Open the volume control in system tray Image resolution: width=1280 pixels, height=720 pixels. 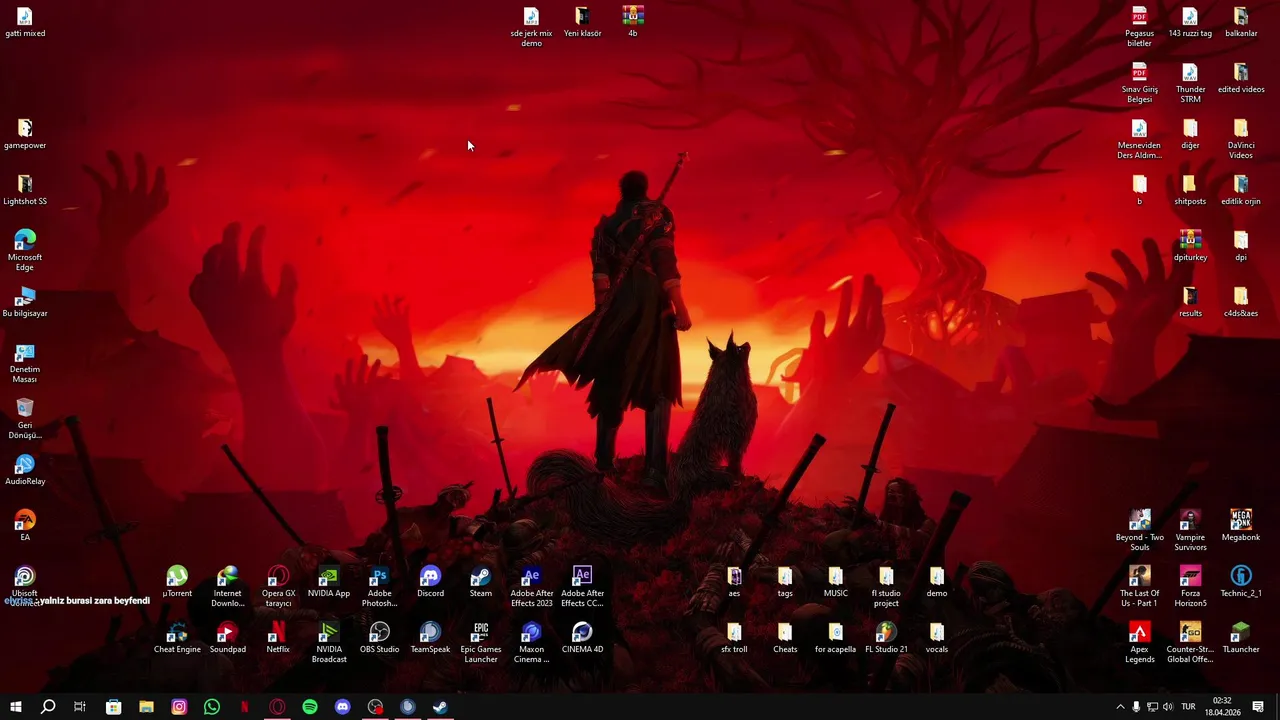1168,707
